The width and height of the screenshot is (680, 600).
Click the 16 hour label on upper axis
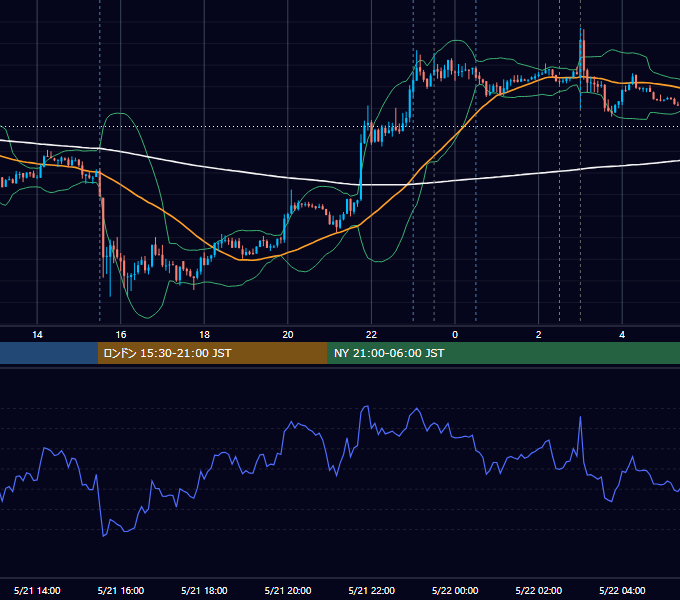121,335
